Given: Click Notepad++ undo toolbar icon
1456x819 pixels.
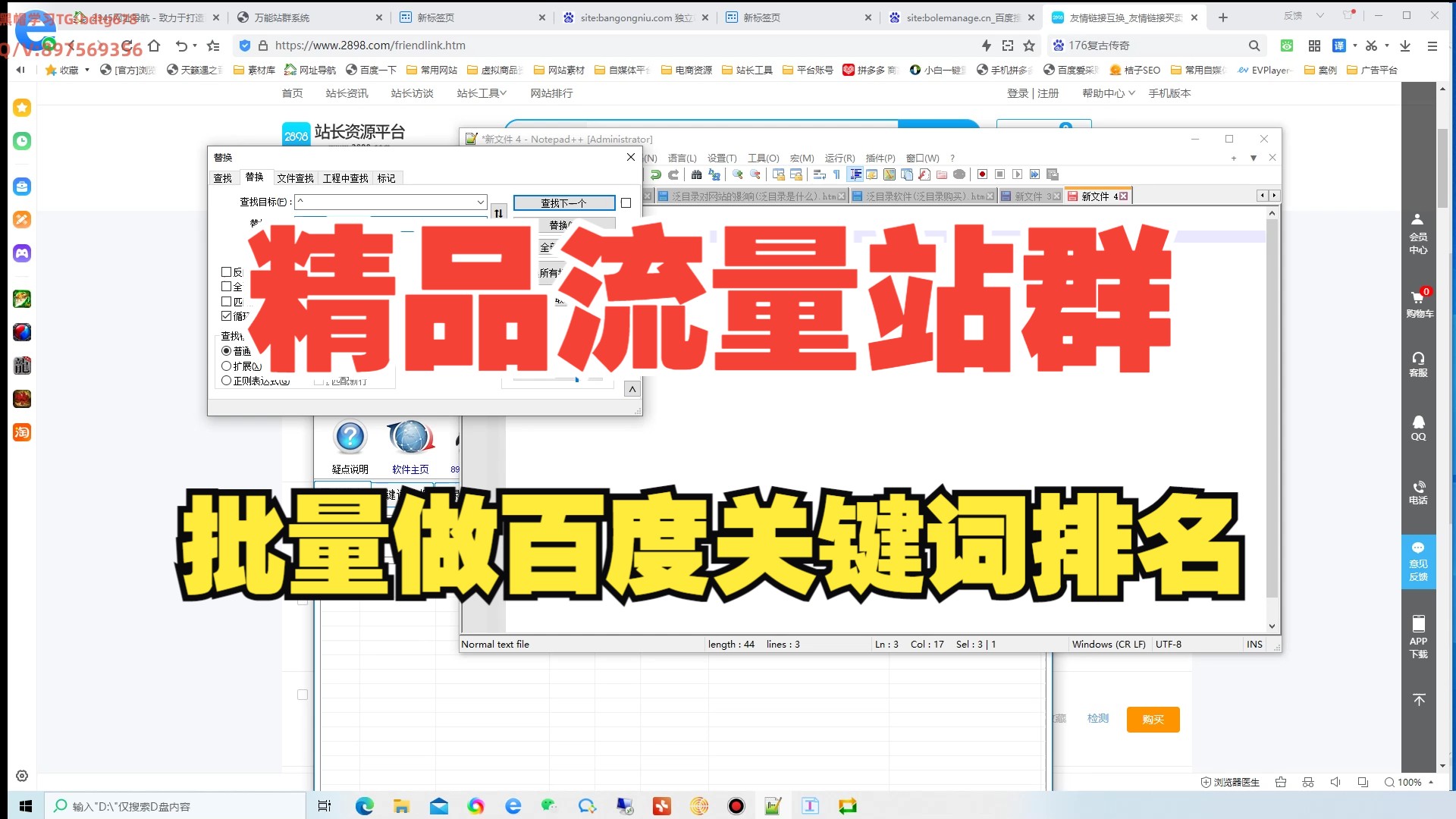Looking at the screenshot, I should [655, 174].
